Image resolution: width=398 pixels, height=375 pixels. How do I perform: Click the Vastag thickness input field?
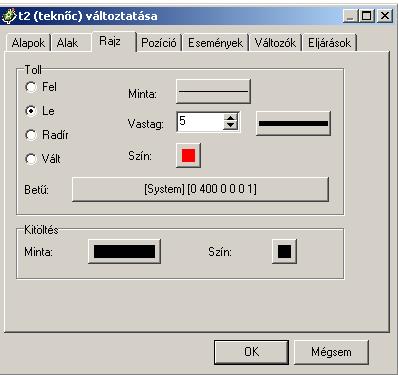coord(200,122)
